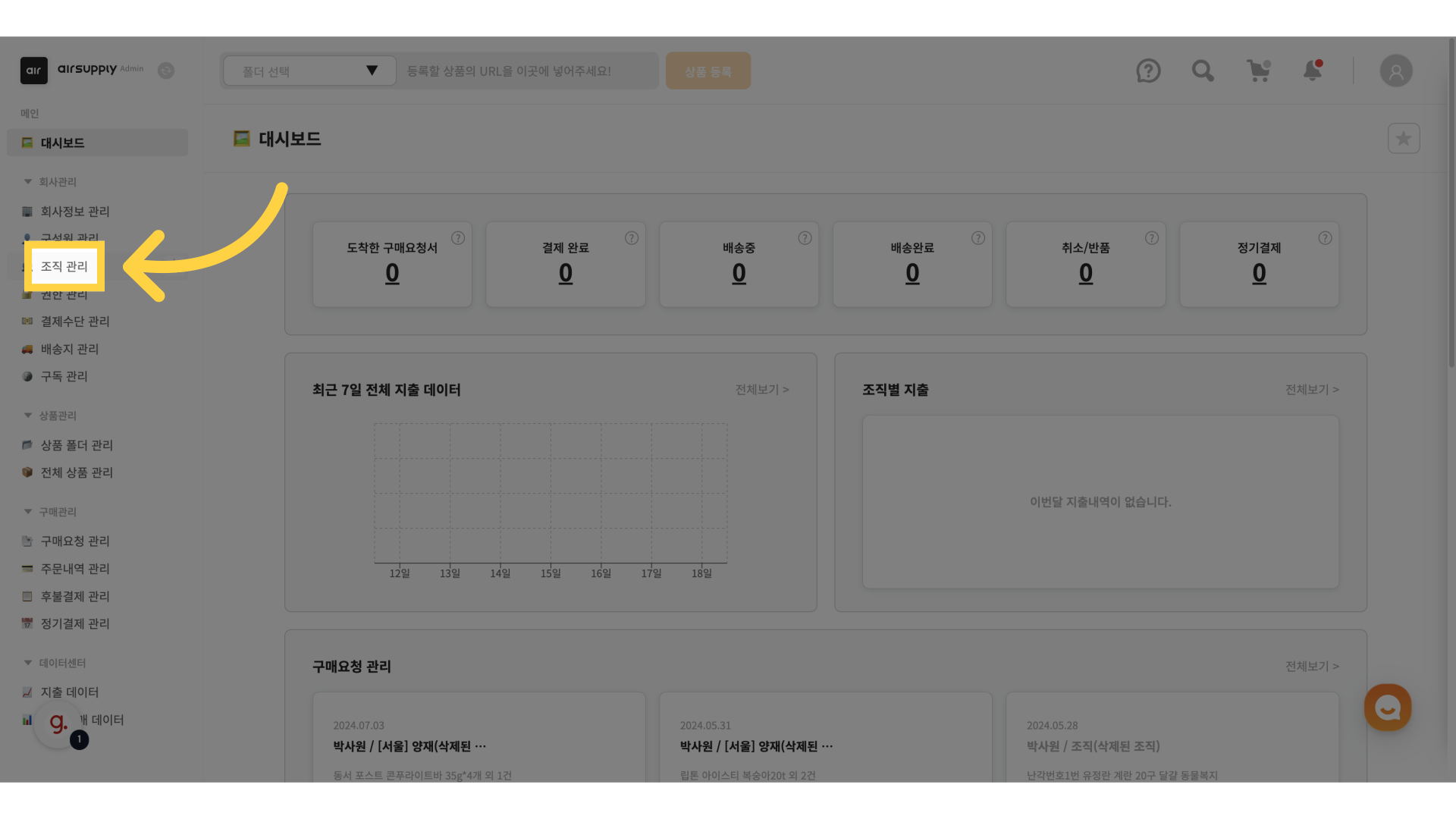Click the 배송중 count number
Screen dimensions: 1456x819
(739, 273)
